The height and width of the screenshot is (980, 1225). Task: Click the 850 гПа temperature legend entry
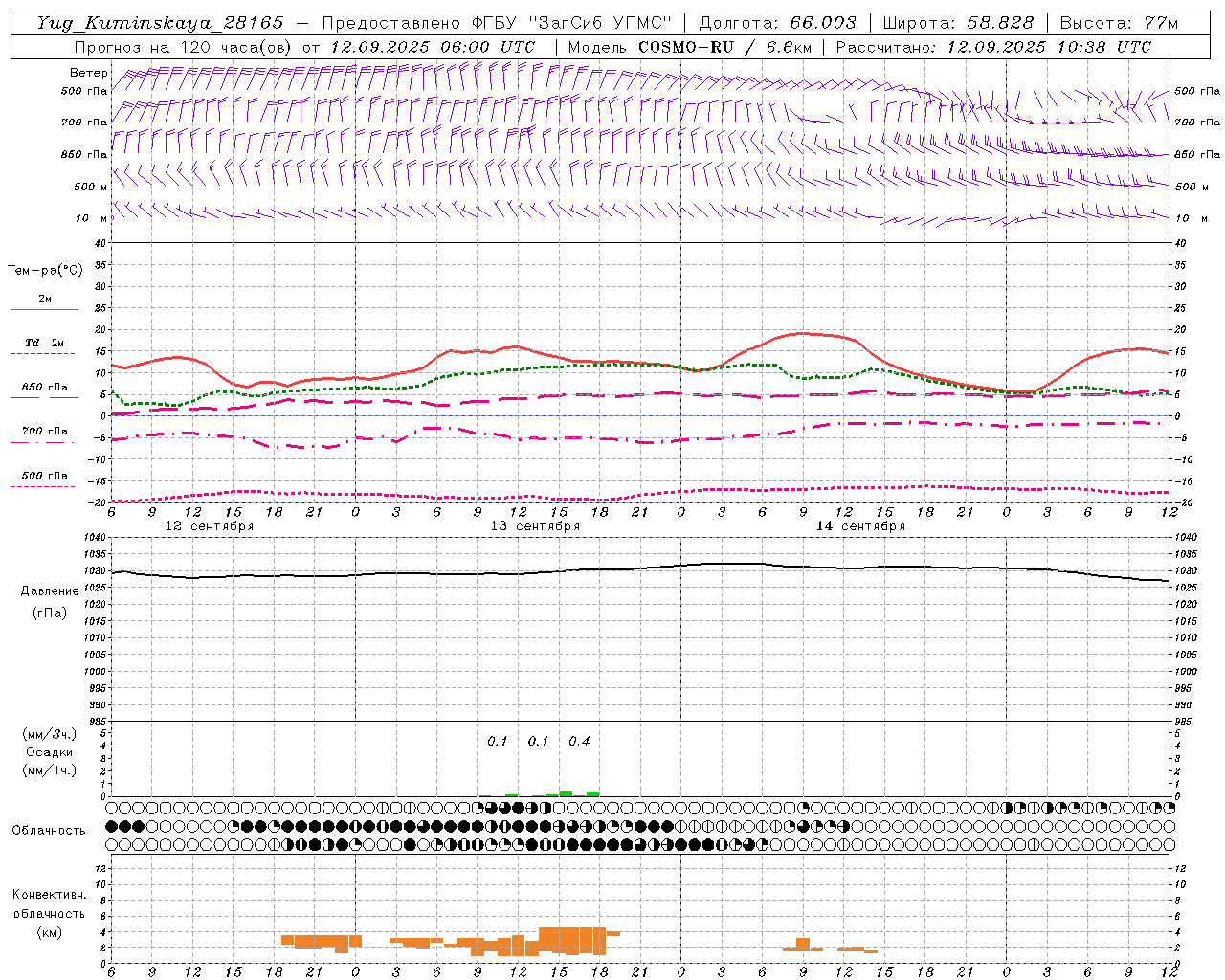pyautogui.click(x=45, y=388)
